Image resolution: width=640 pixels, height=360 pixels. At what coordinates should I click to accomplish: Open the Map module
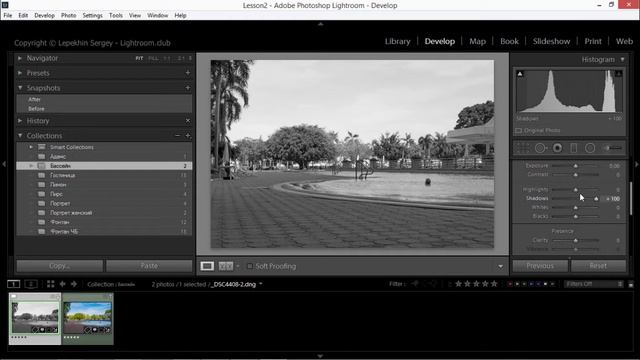click(x=478, y=41)
